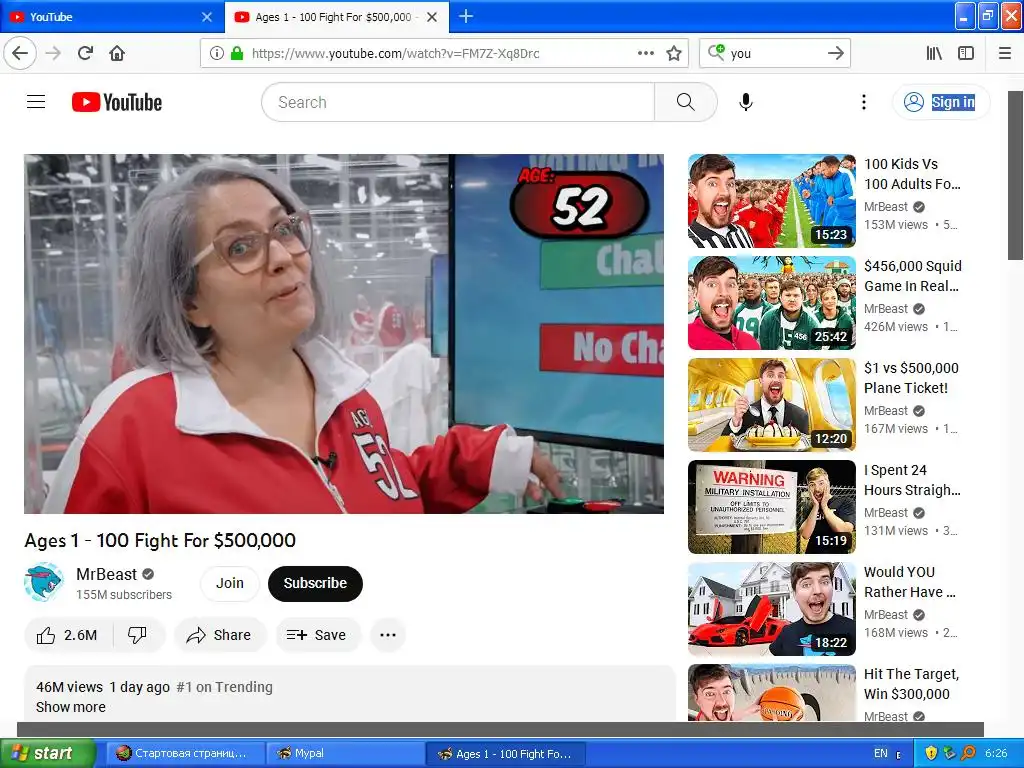
Task: Click the '$456,000 Squid Game In Real' title
Action: pos(912,276)
